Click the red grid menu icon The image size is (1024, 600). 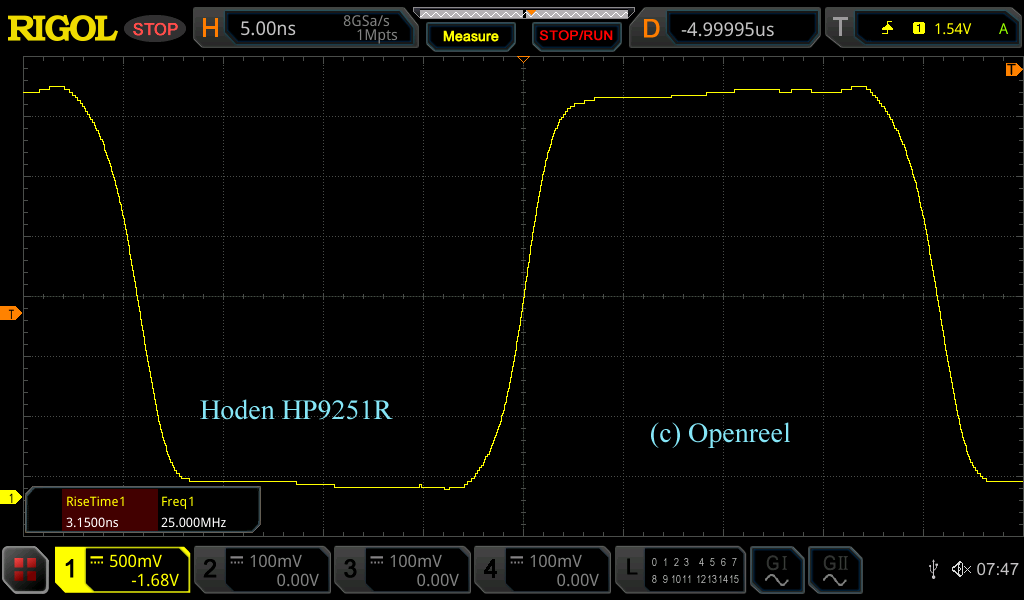[25, 570]
